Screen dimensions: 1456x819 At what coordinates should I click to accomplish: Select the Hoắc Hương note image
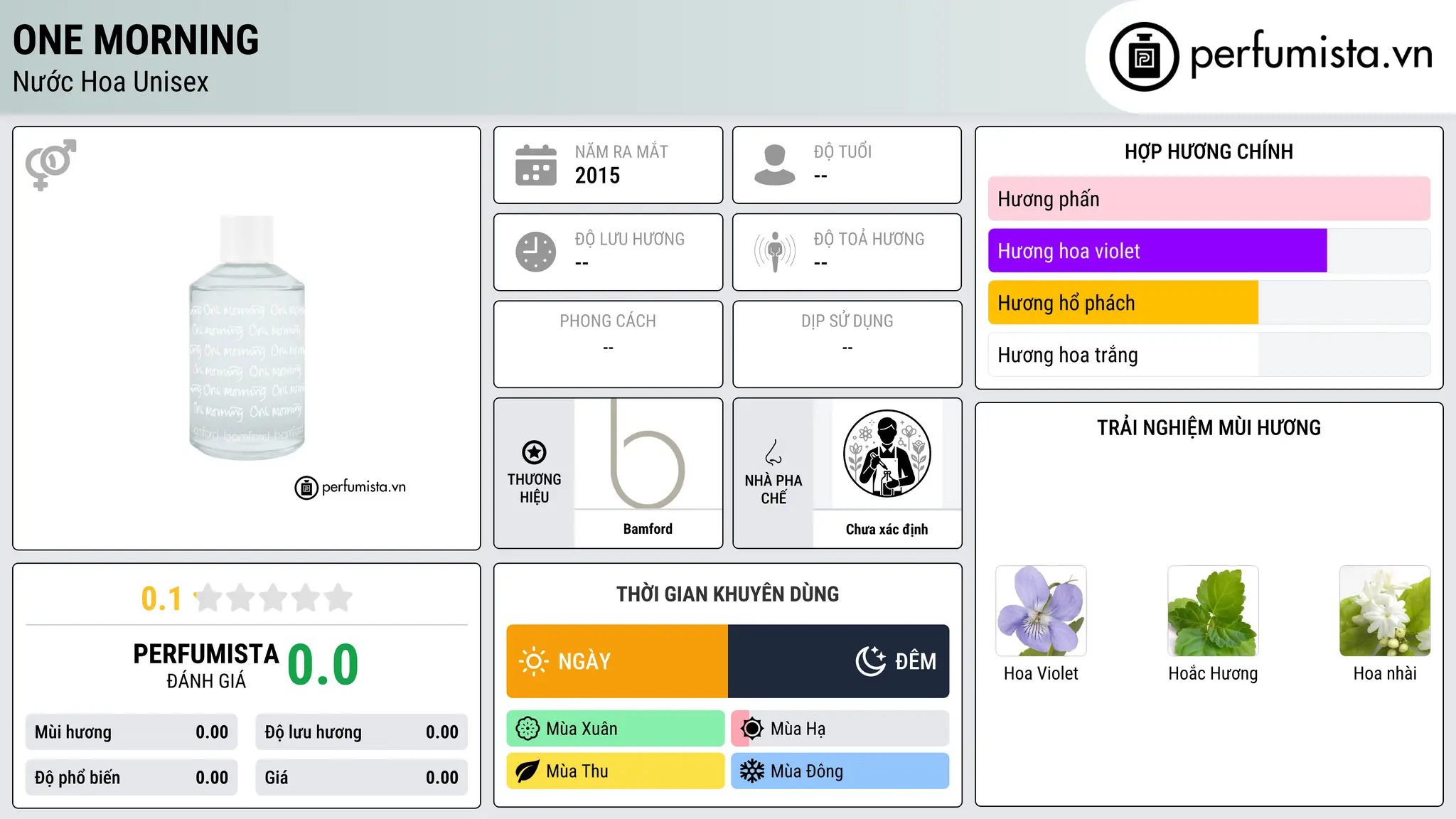click(1213, 611)
